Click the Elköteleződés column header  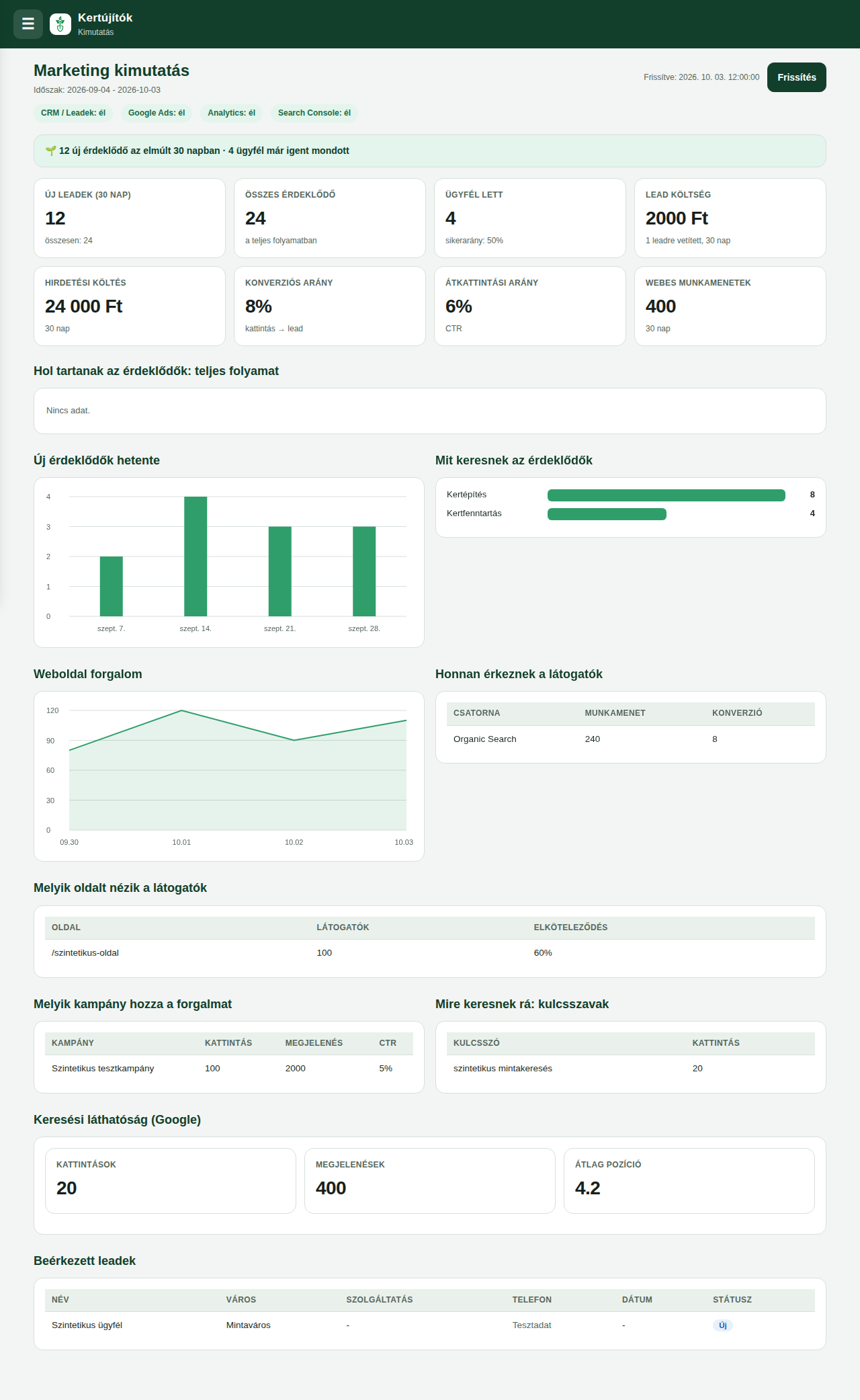point(570,928)
